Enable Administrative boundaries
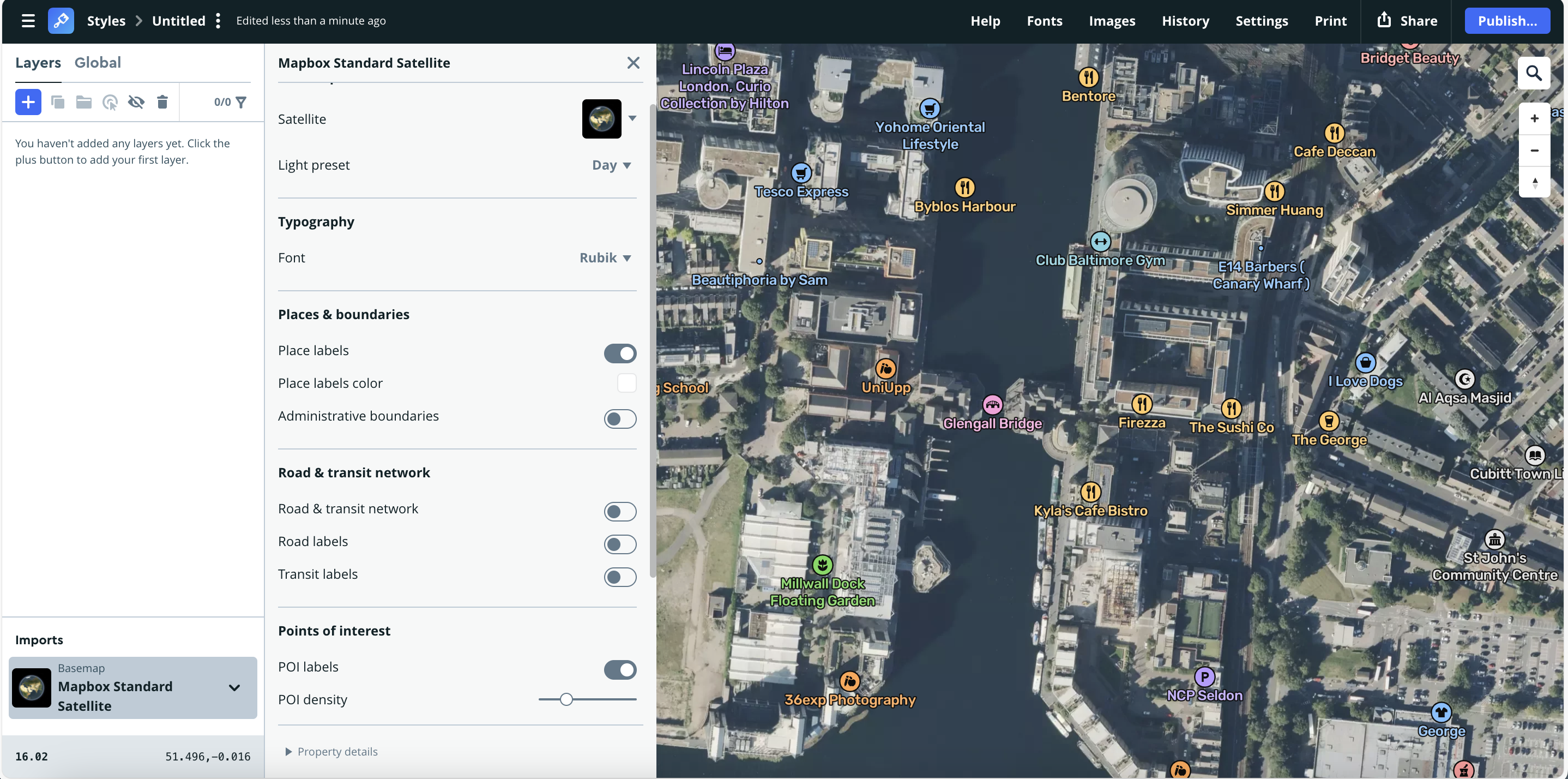 click(x=620, y=418)
